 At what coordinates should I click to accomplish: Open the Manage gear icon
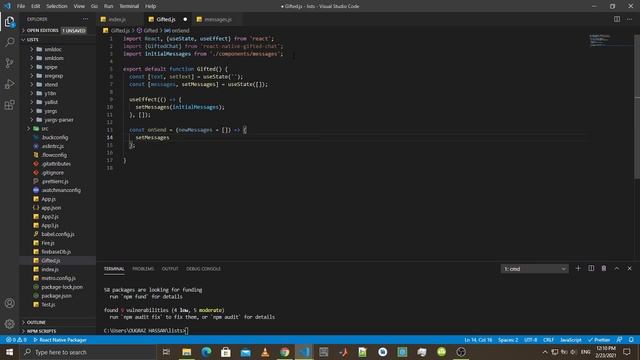coord(9,324)
